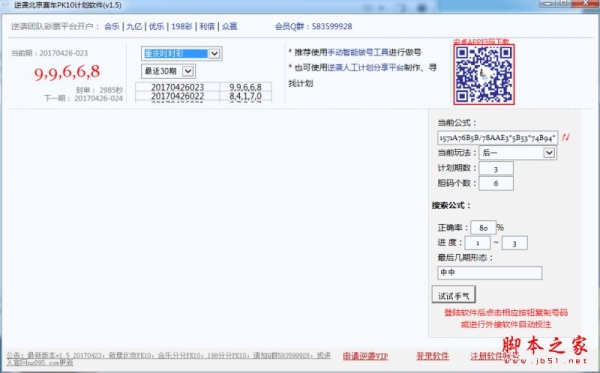Open the 申请逆袭VIP link
Screen dimensions: 600x373
point(365,356)
